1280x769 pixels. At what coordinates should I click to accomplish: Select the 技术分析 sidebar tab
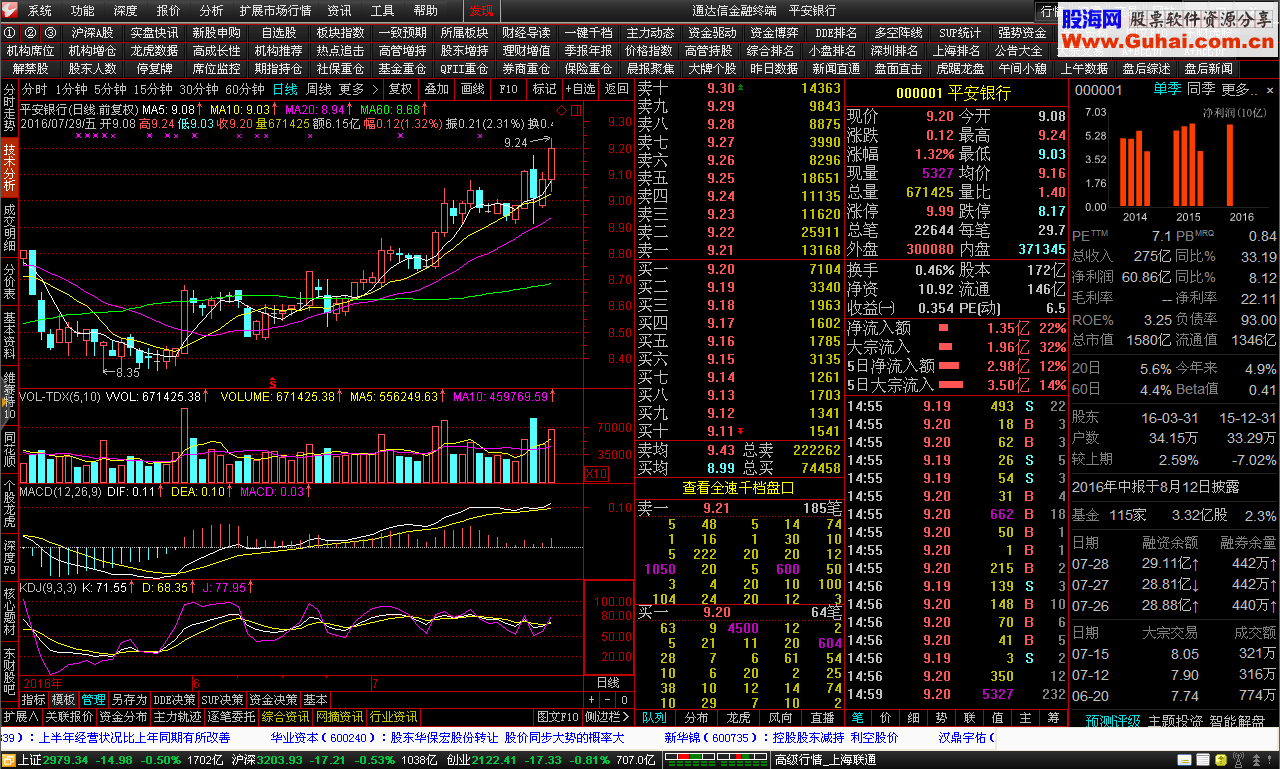click(x=9, y=166)
